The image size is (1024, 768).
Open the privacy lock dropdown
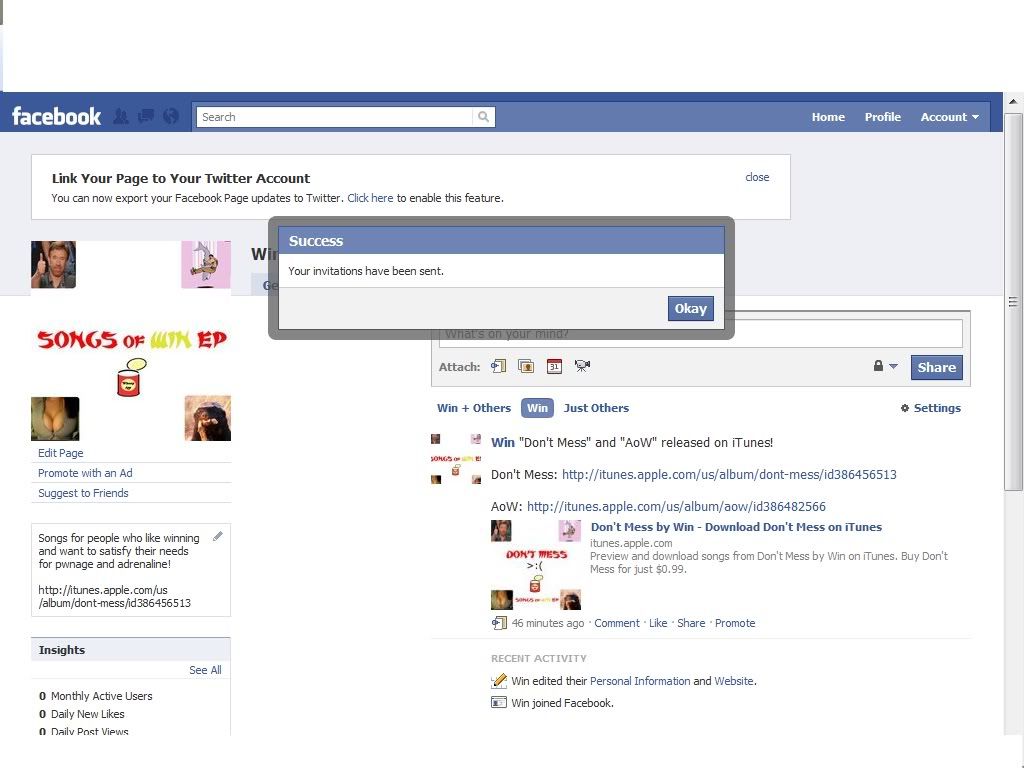click(x=885, y=367)
